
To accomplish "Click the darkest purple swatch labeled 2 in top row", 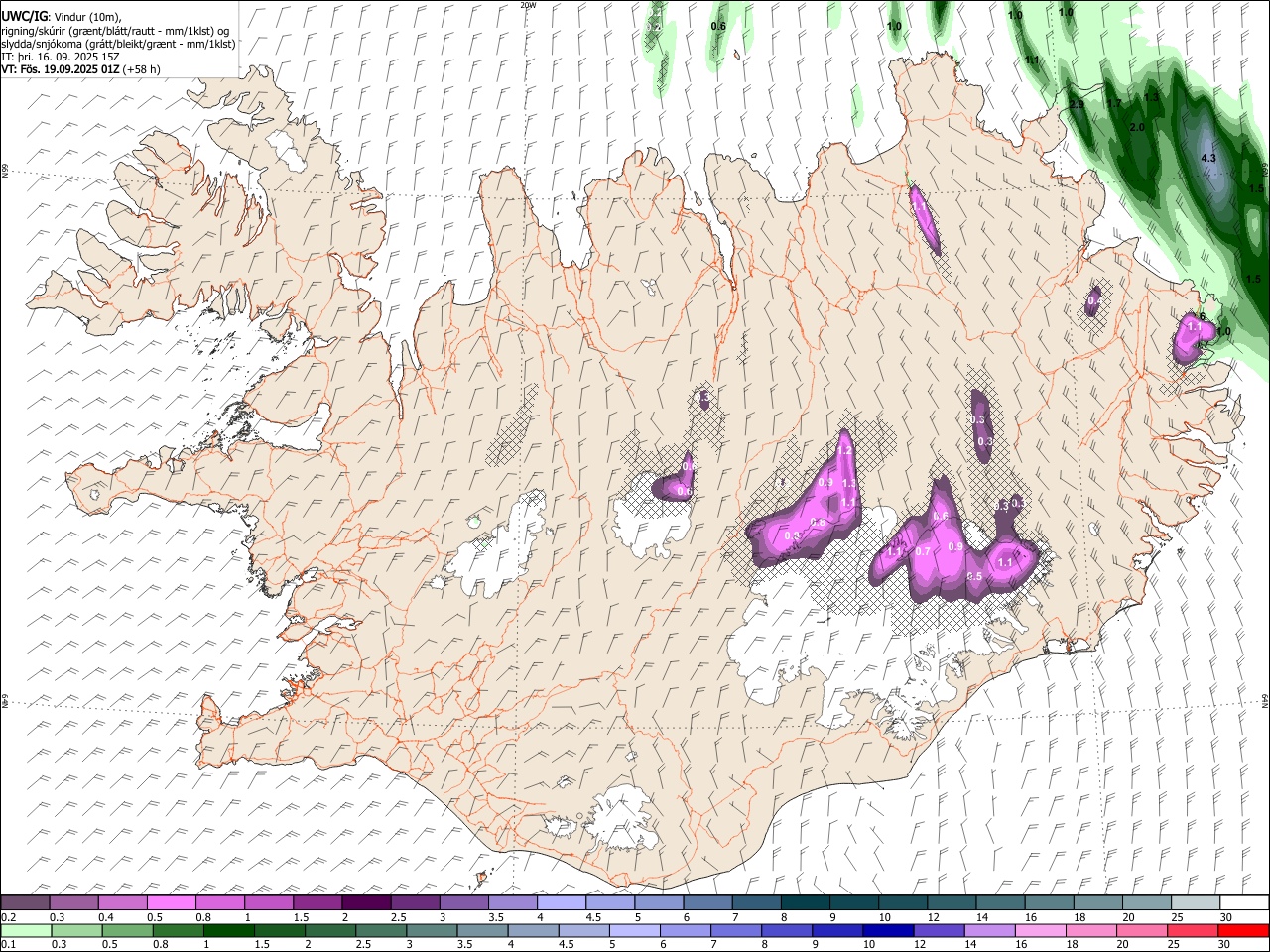I will click(366, 902).
